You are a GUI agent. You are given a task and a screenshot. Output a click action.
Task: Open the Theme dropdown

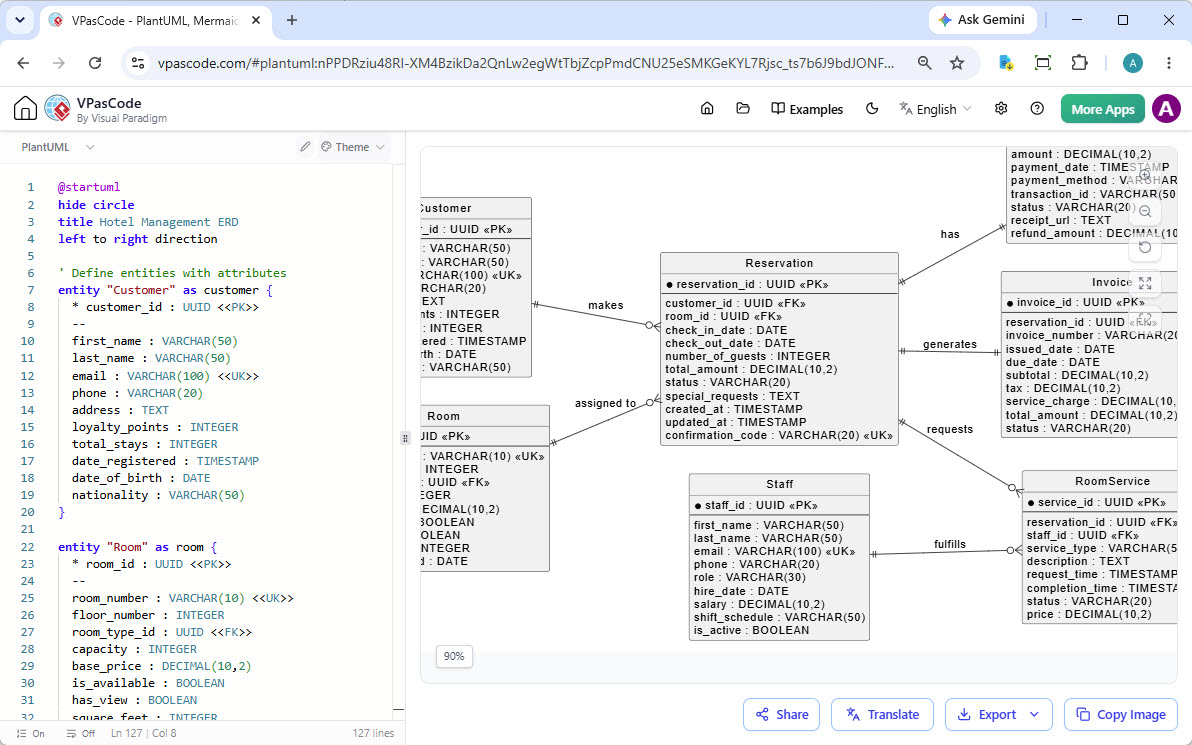click(353, 147)
